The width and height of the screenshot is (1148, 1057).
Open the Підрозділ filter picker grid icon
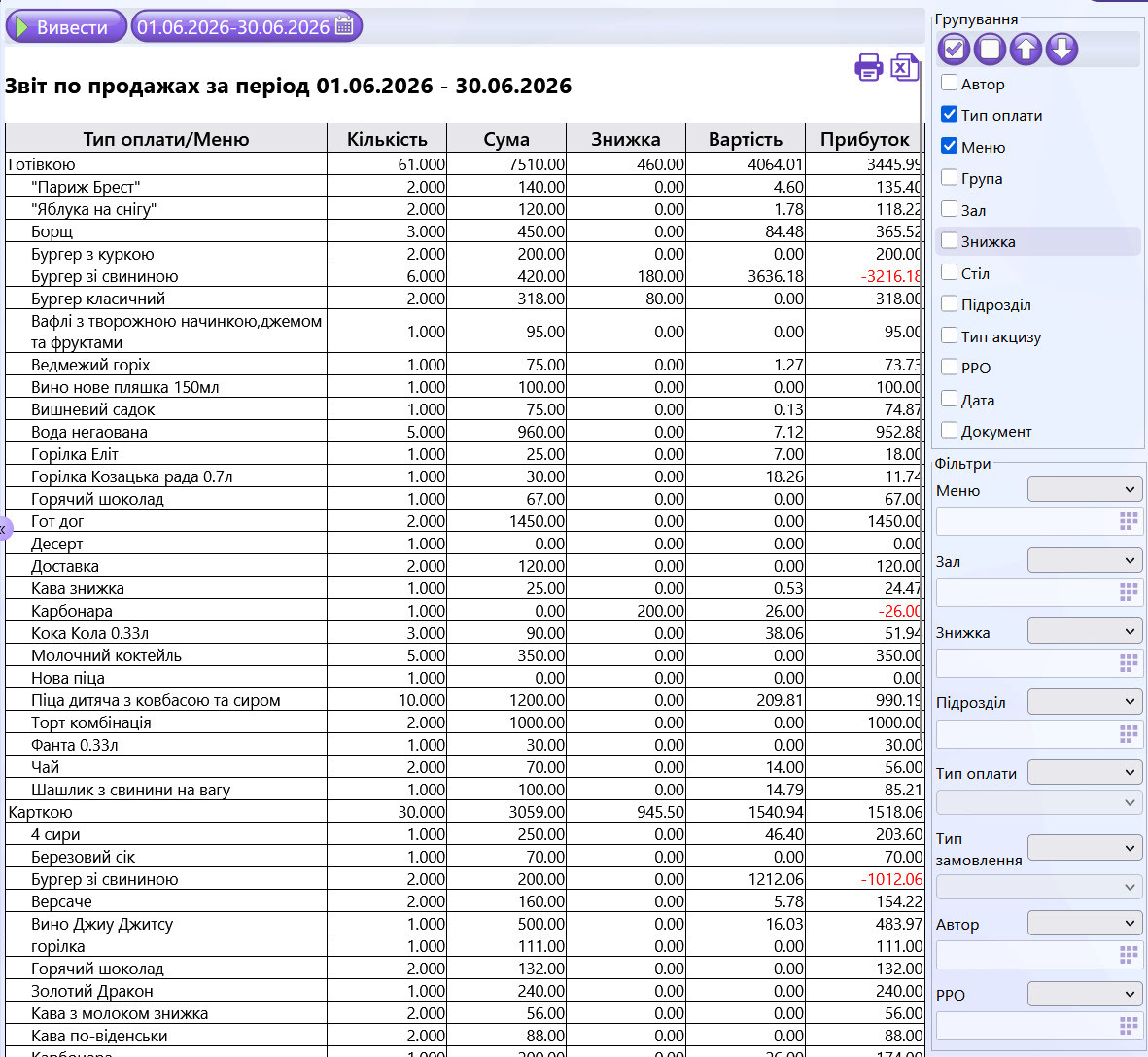coord(1129,734)
